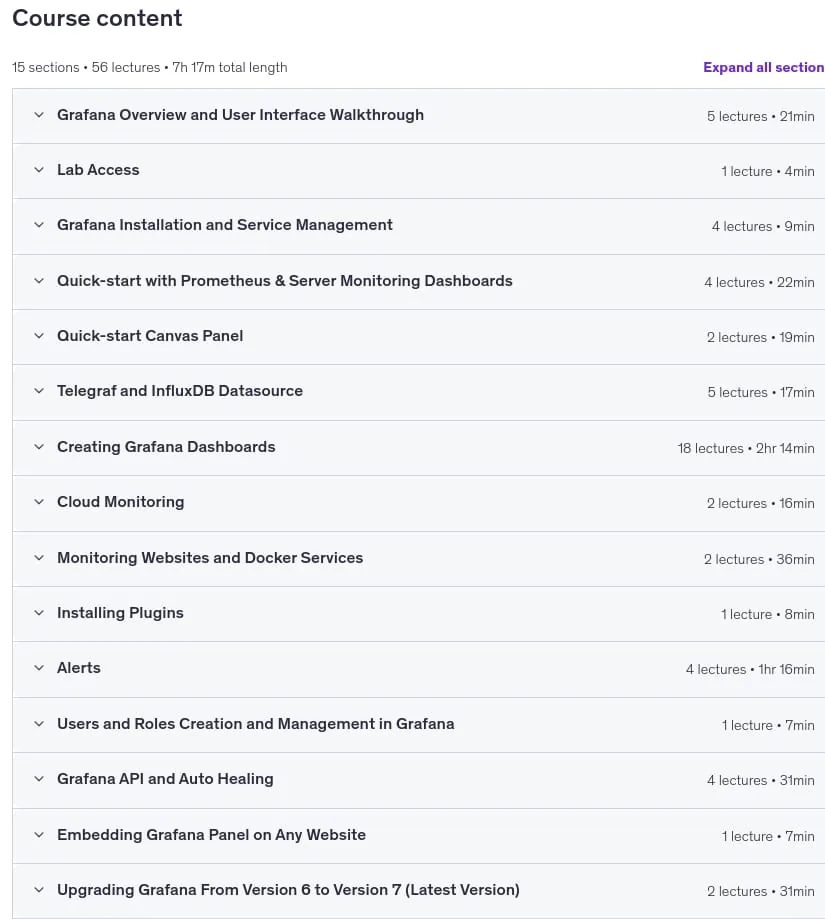Open 'Quick-start with Prometheus & Server Monitoring Dashboards'
The image size is (825, 919).
pyautogui.click(x=285, y=281)
